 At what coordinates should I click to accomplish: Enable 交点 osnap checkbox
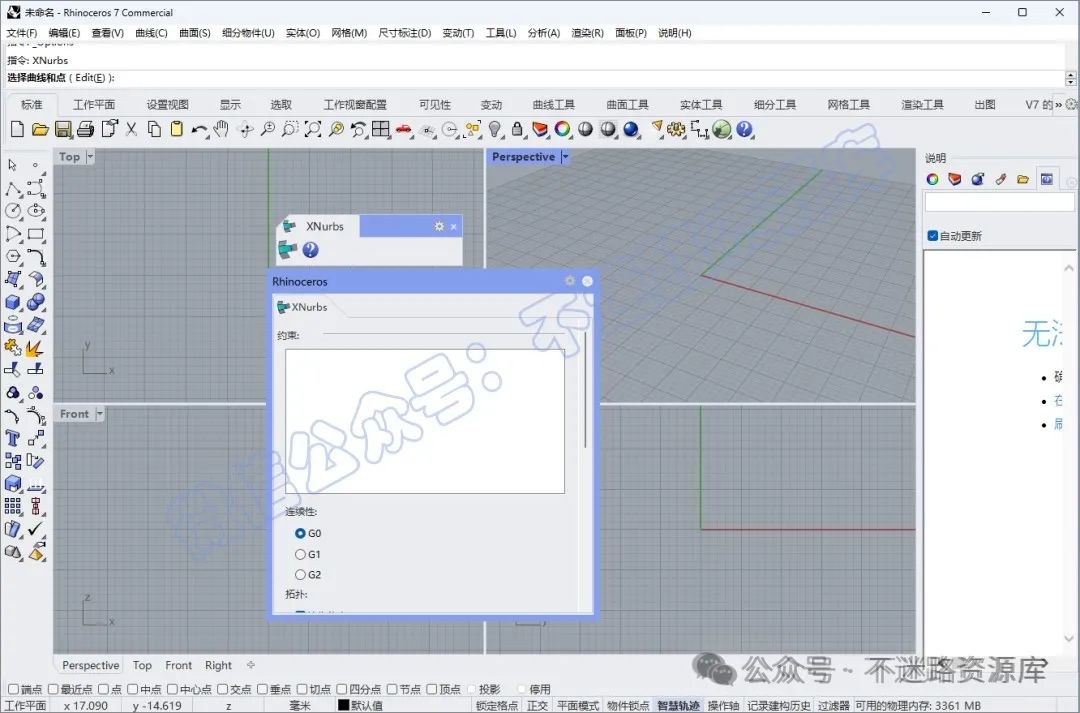(222, 689)
